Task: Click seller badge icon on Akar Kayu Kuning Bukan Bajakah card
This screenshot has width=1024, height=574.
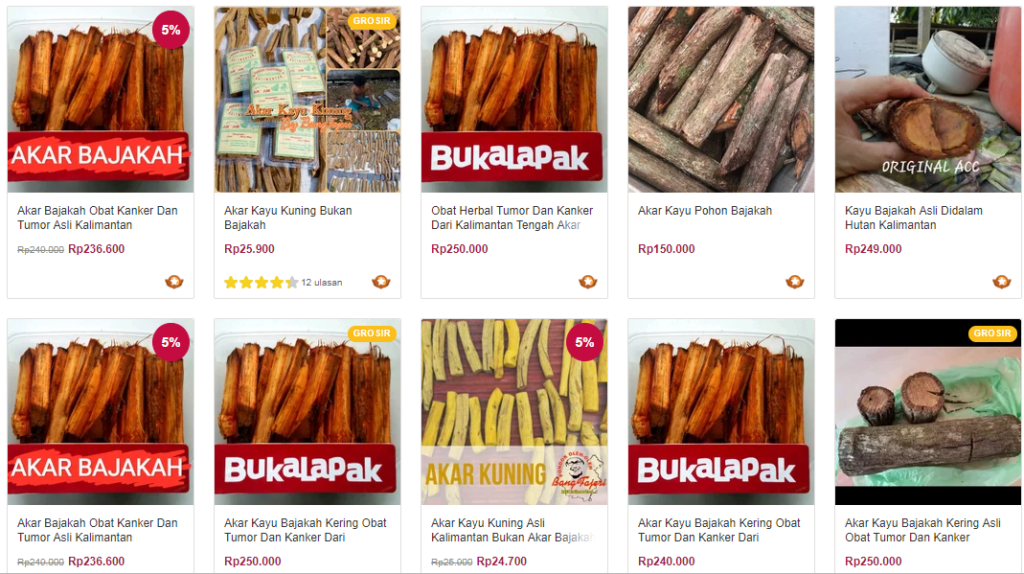Action: [381, 282]
